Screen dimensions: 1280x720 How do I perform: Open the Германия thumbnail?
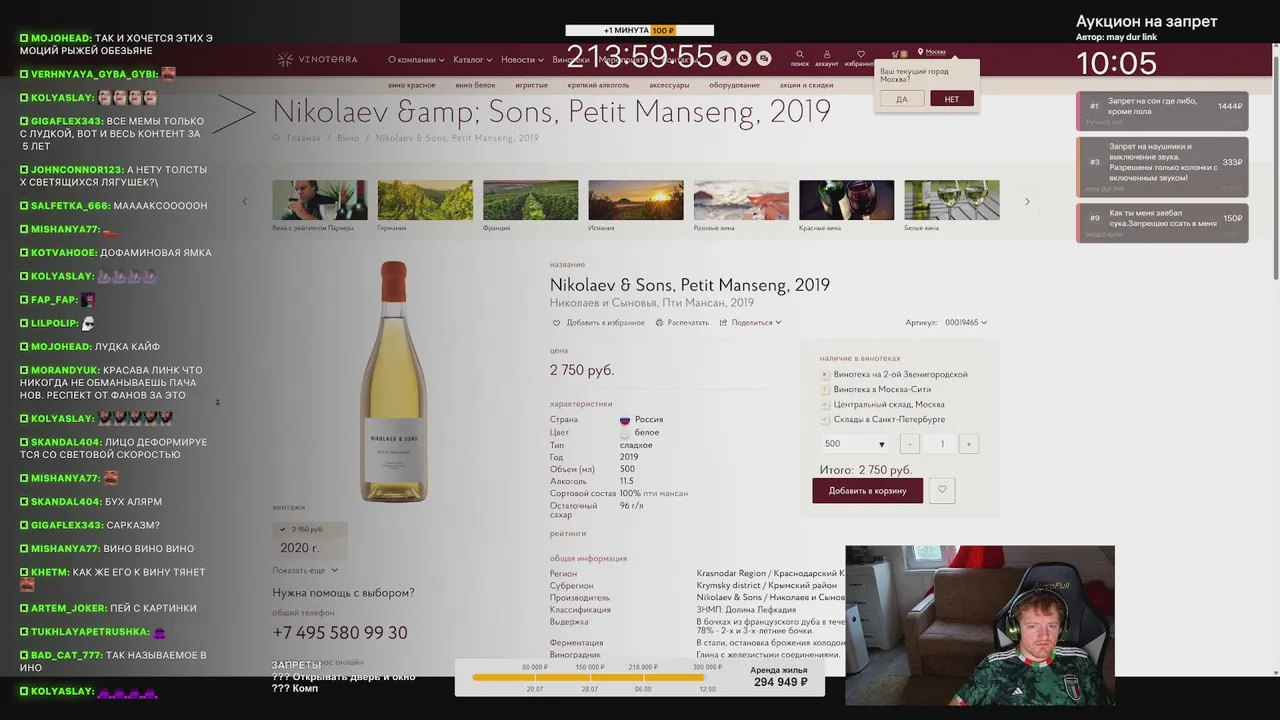(x=425, y=200)
